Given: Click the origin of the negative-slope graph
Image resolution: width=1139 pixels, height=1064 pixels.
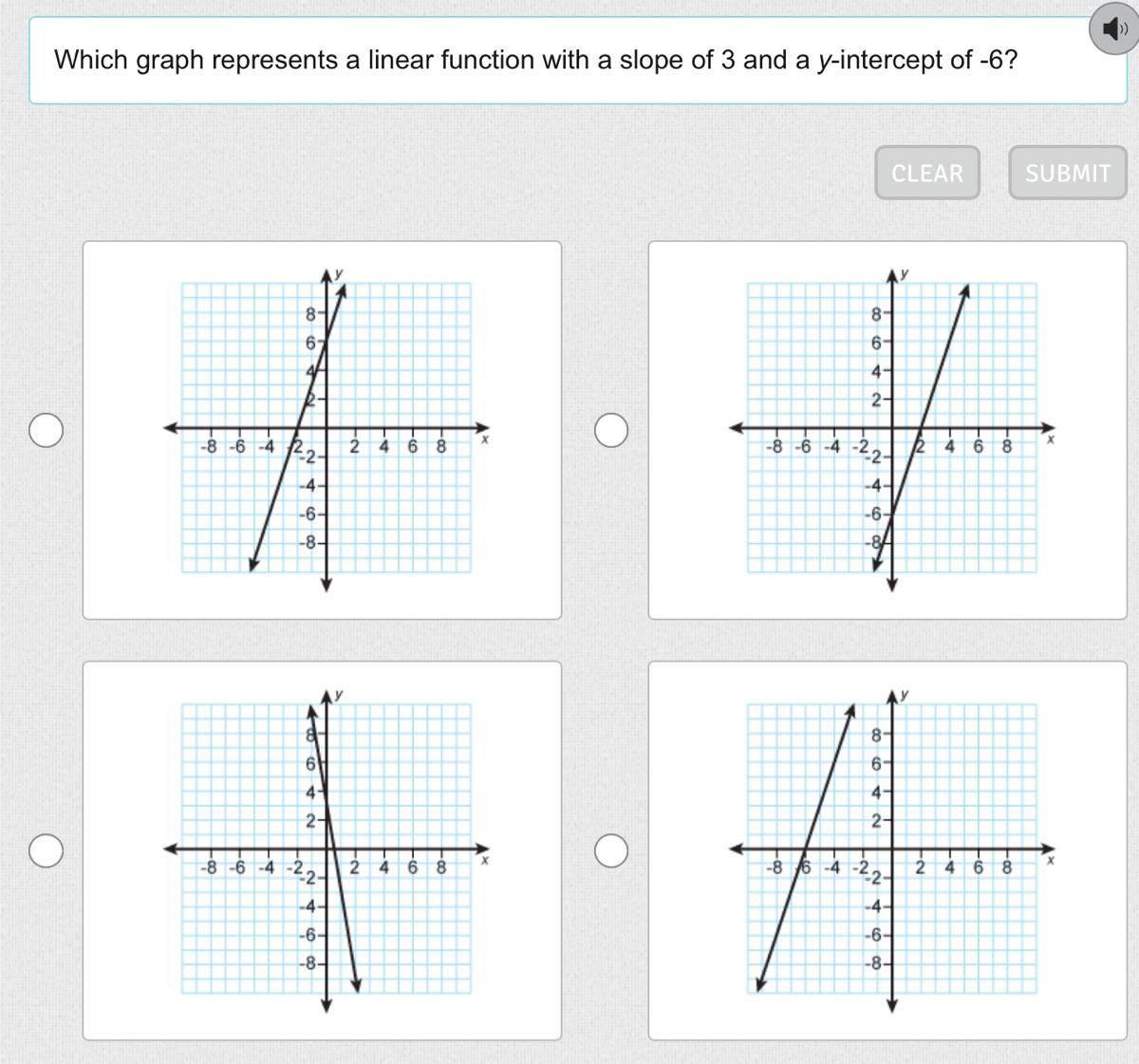Looking at the screenshot, I should pos(327,849).
